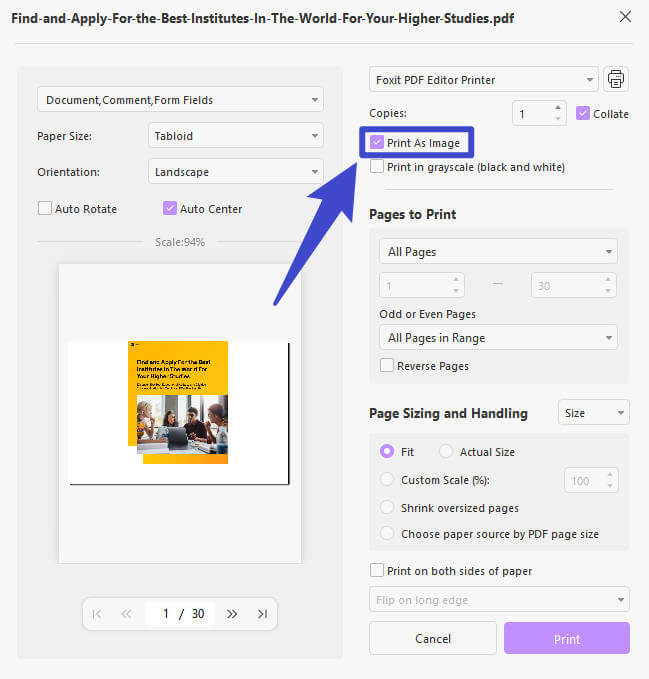
Task: Enable Print in grayscale option
Action: coord(377,166)
